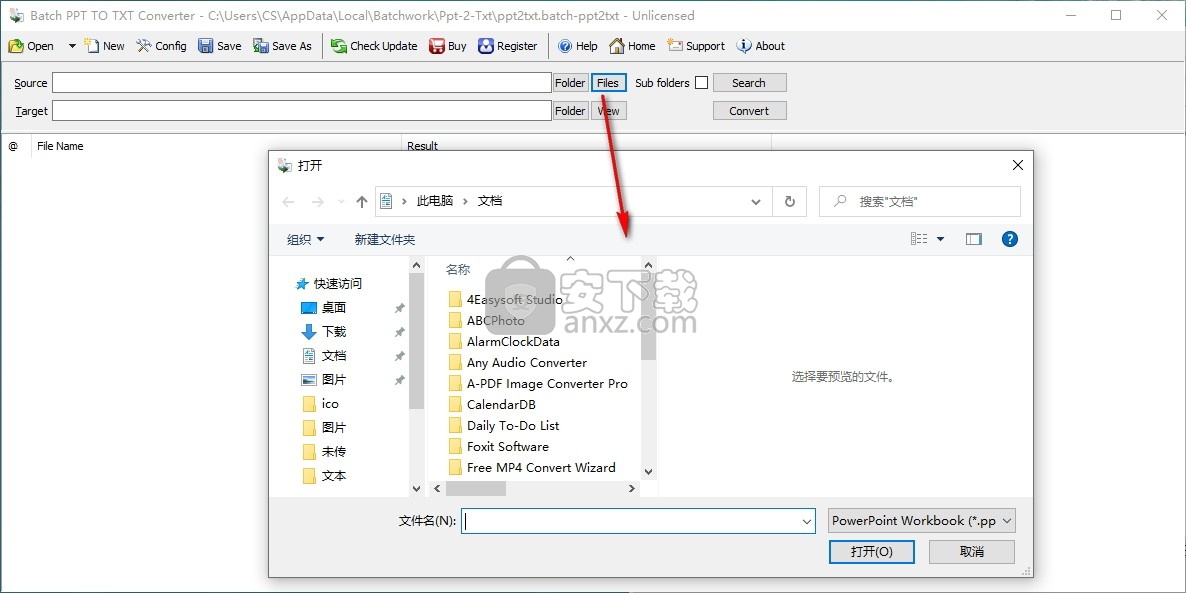Click the Source Folder button

[x=570, y=83]
